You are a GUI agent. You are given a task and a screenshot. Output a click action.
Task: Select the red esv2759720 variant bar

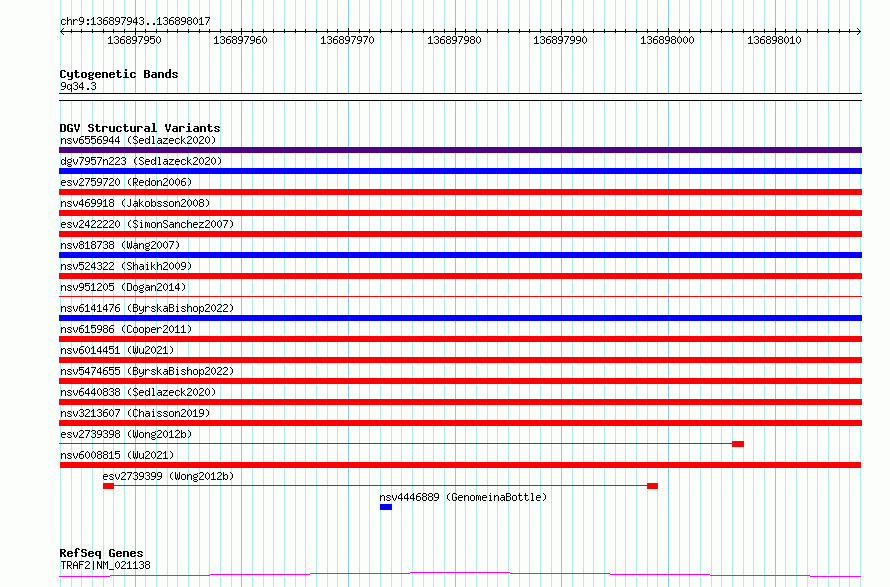coord(460,192)
